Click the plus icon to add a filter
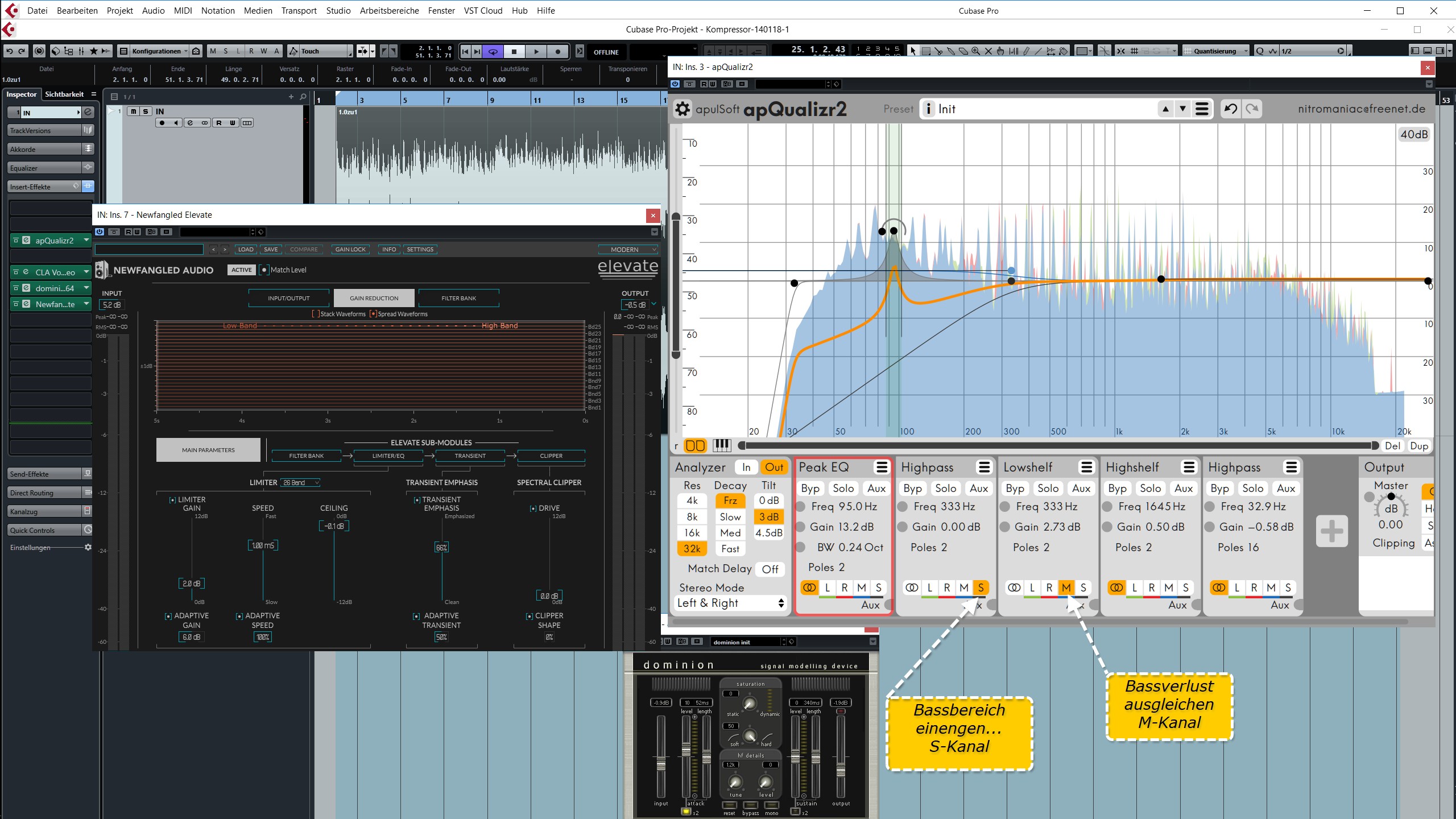 1331,532
